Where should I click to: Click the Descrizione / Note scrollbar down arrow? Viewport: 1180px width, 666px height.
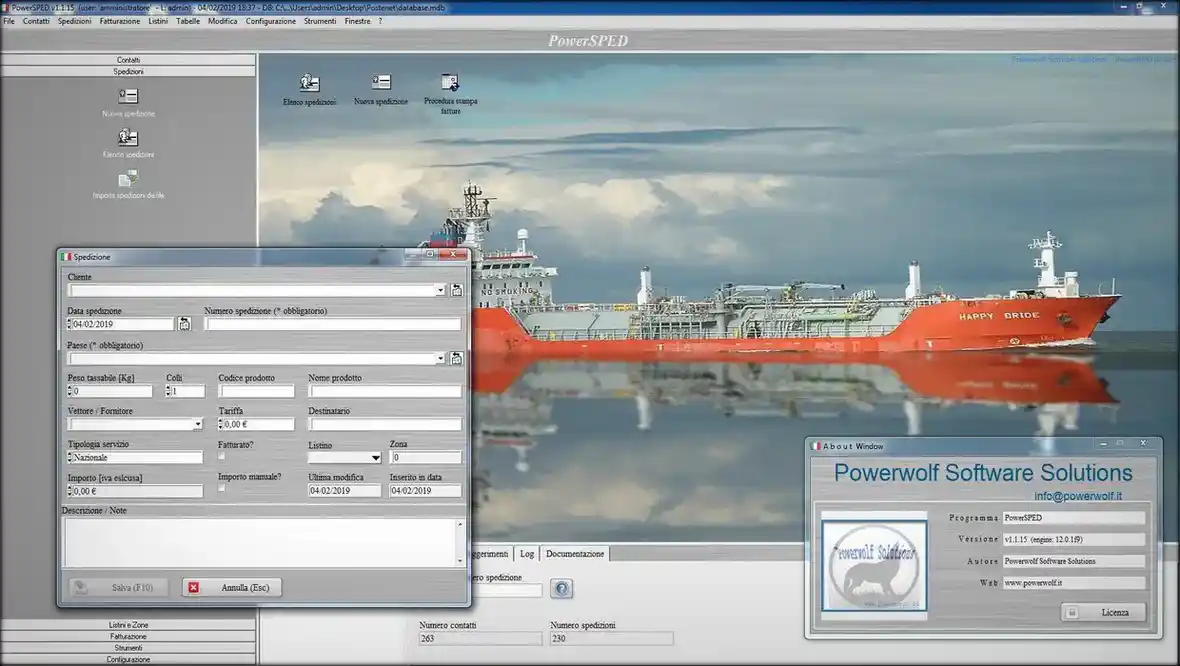(460, 561)
